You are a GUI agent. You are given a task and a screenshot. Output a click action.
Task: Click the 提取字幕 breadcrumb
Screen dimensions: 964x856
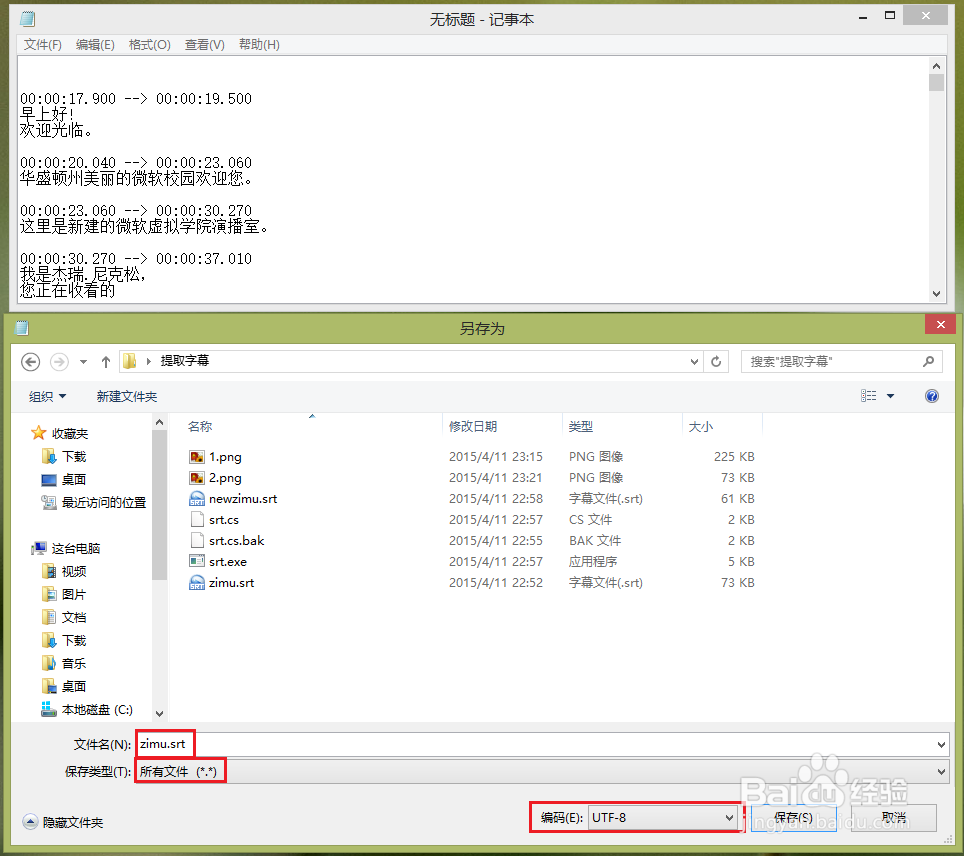click(x=184, y=361)
